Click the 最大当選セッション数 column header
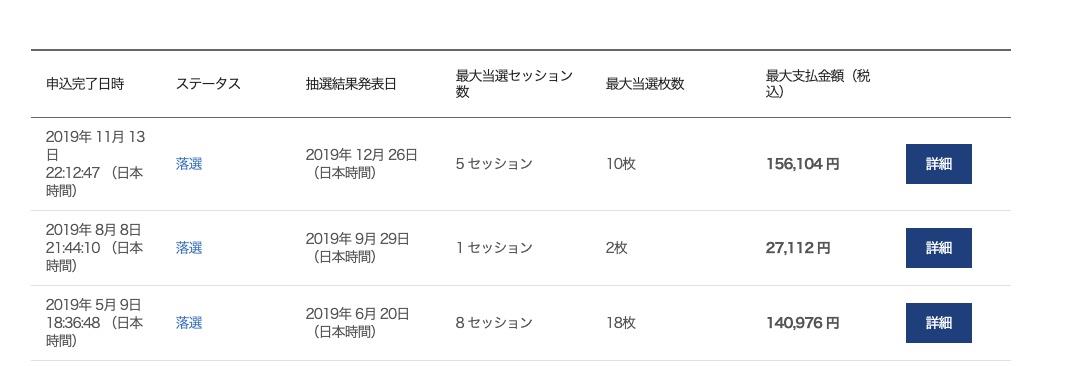Screen dimensions: 1071x366 [x=514, y=84]
